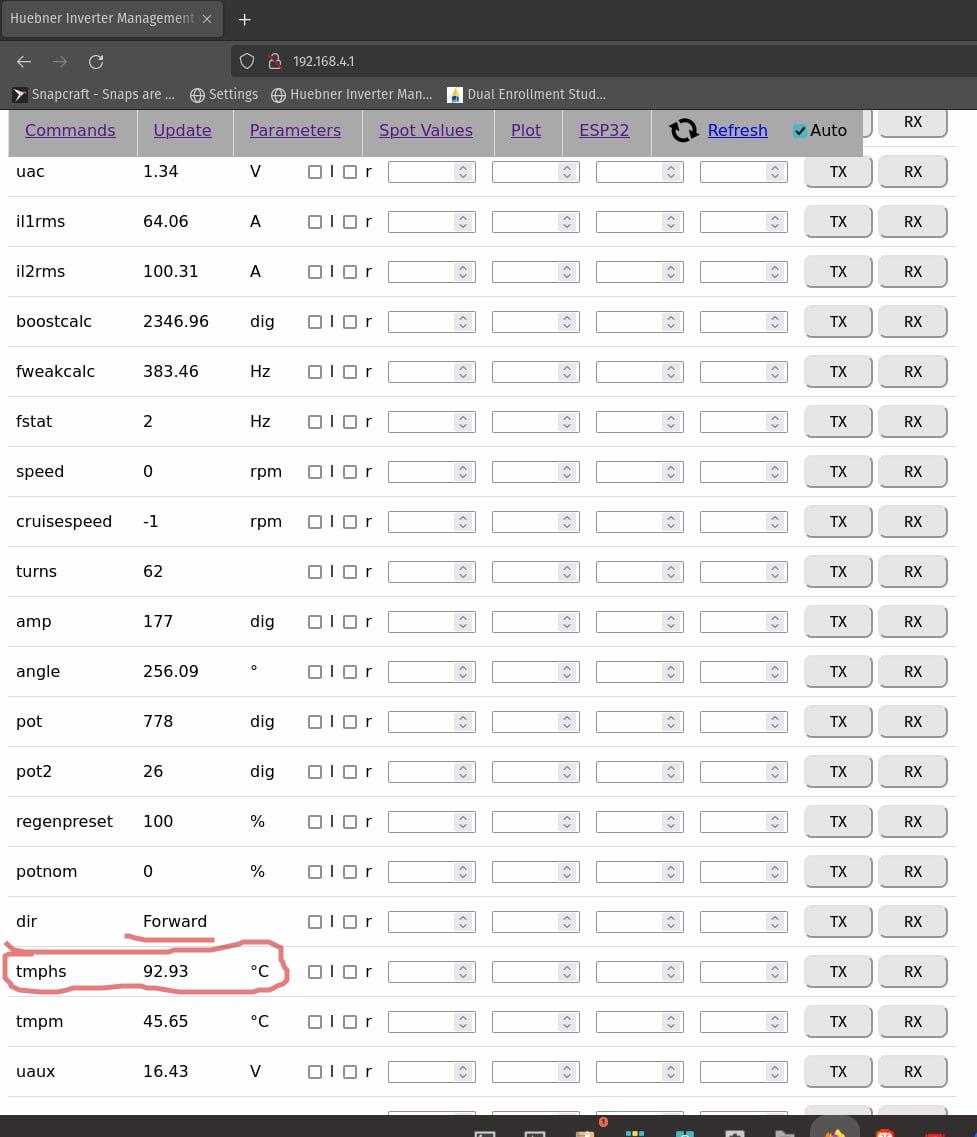
Task: Close the Huebner Inverter Management tab
Action: tap(207, 19)
